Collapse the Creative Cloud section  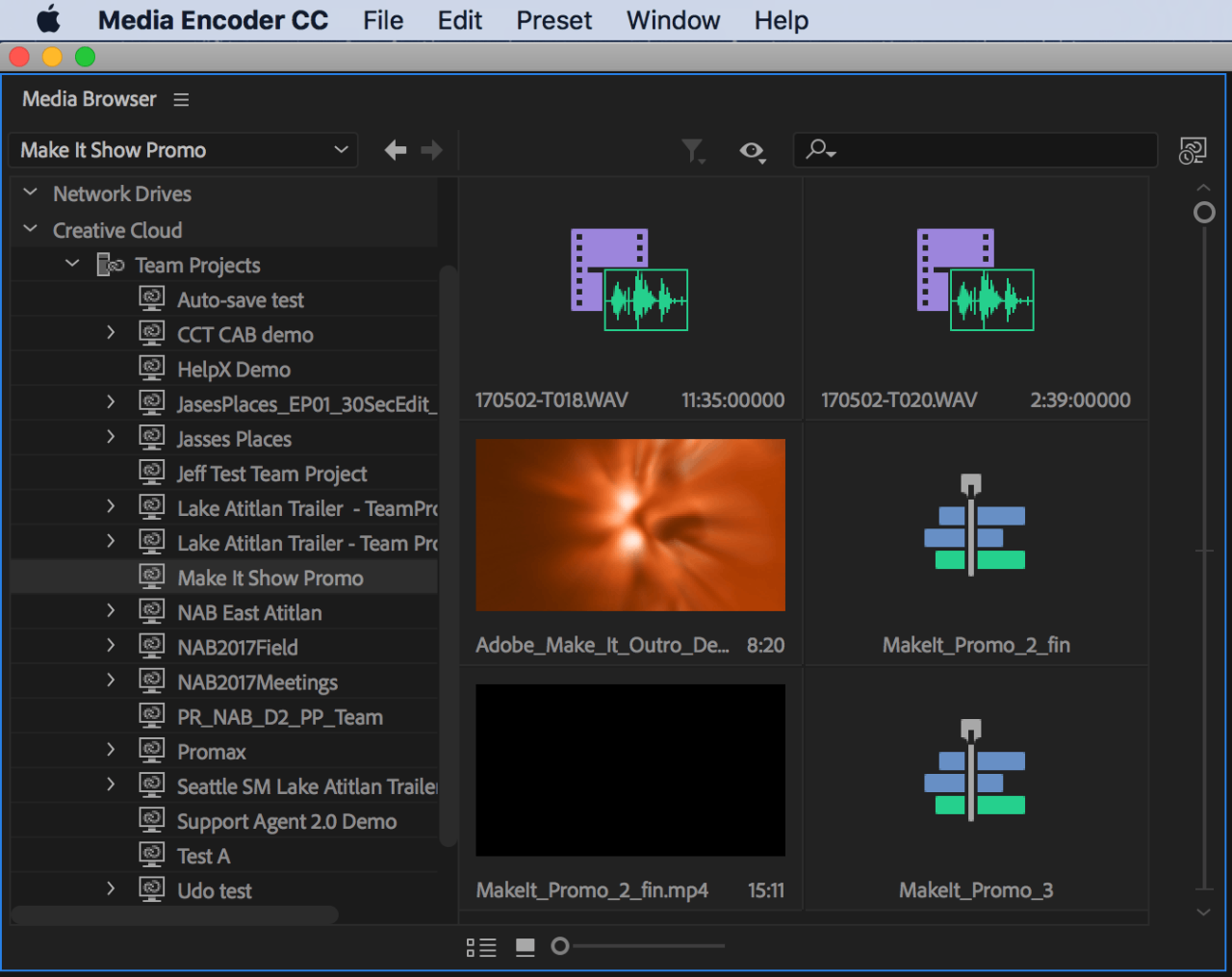(x=31, y=230)
